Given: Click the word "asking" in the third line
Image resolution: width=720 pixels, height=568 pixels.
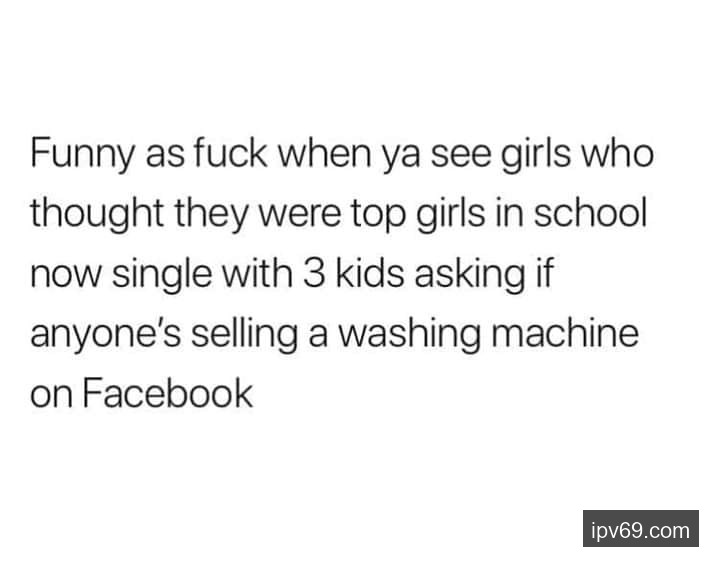Looking at the screenshot, I should pyautogui.click(x=469, y=275).
